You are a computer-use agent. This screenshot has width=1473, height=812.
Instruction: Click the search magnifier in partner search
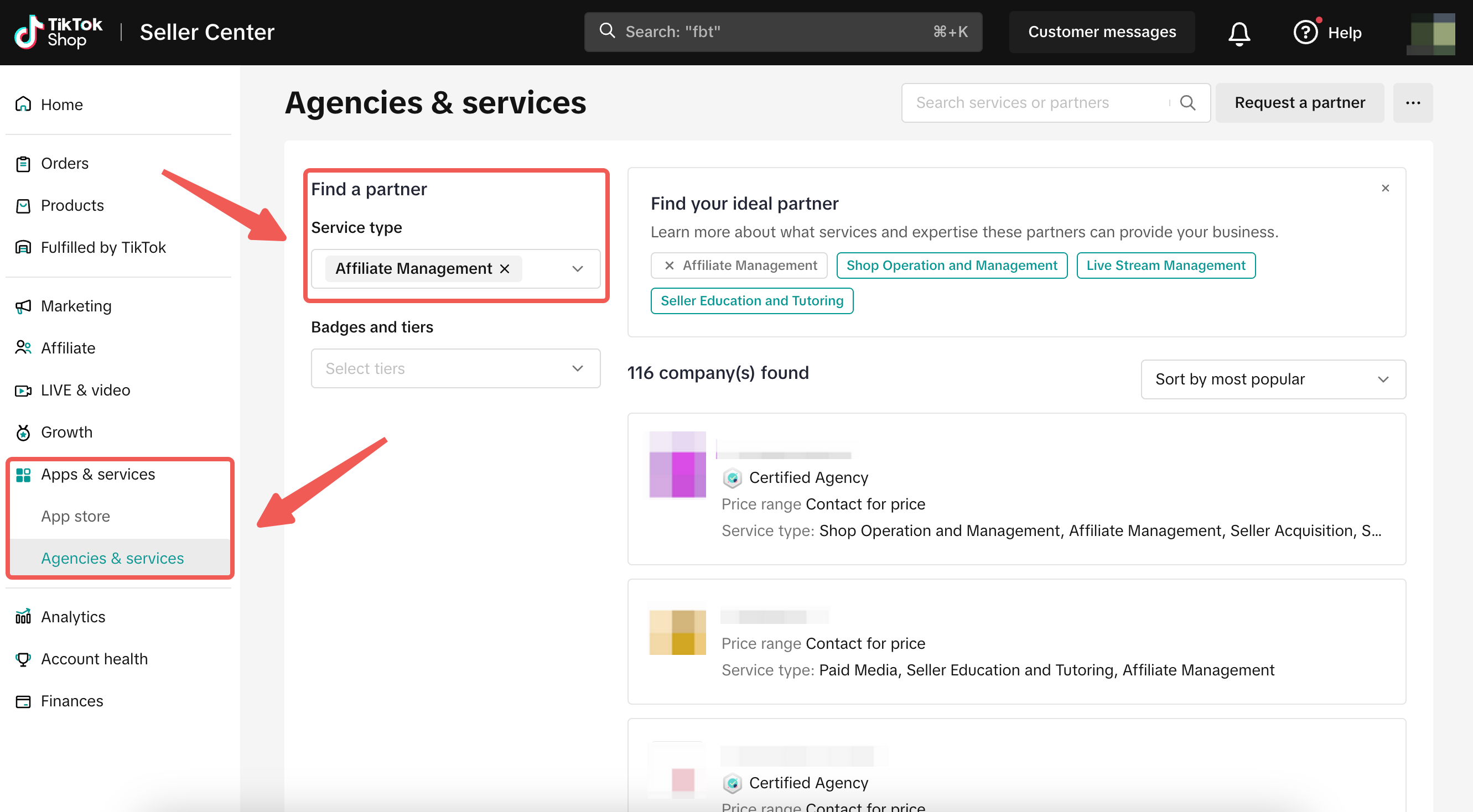point(1187,103)
